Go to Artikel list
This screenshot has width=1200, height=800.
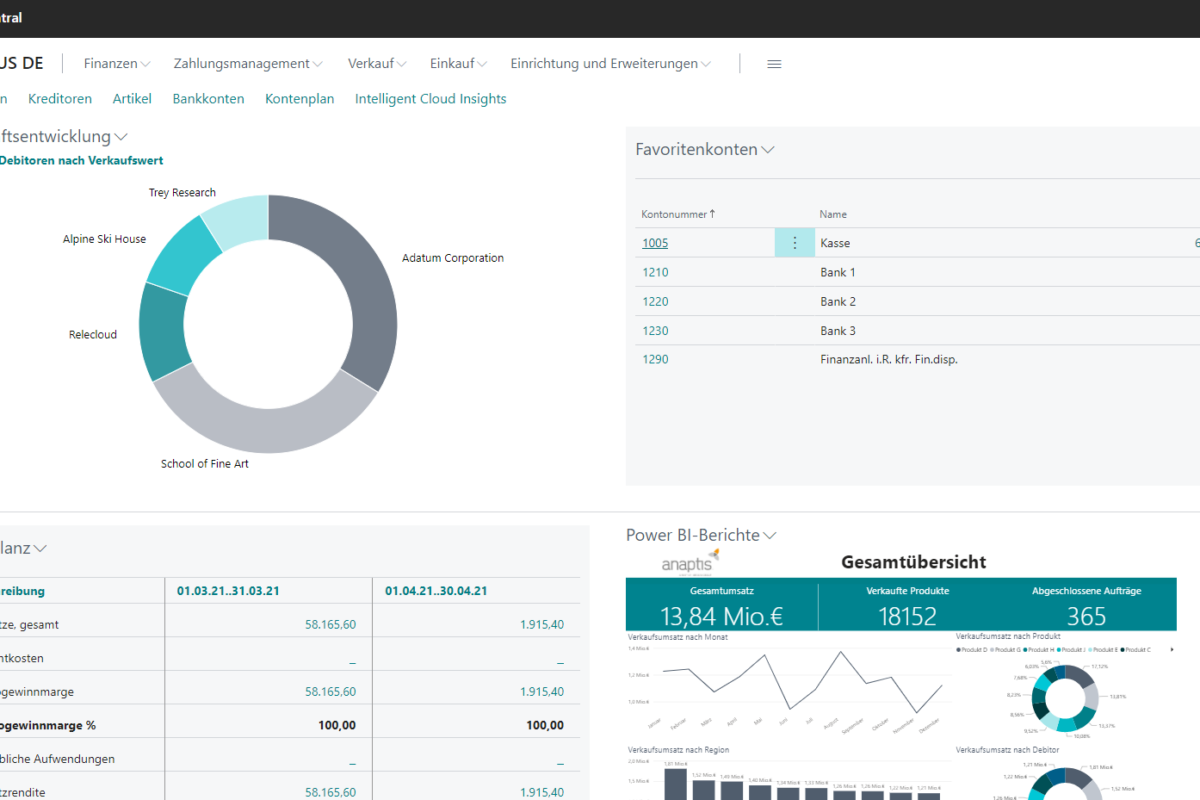132,98
